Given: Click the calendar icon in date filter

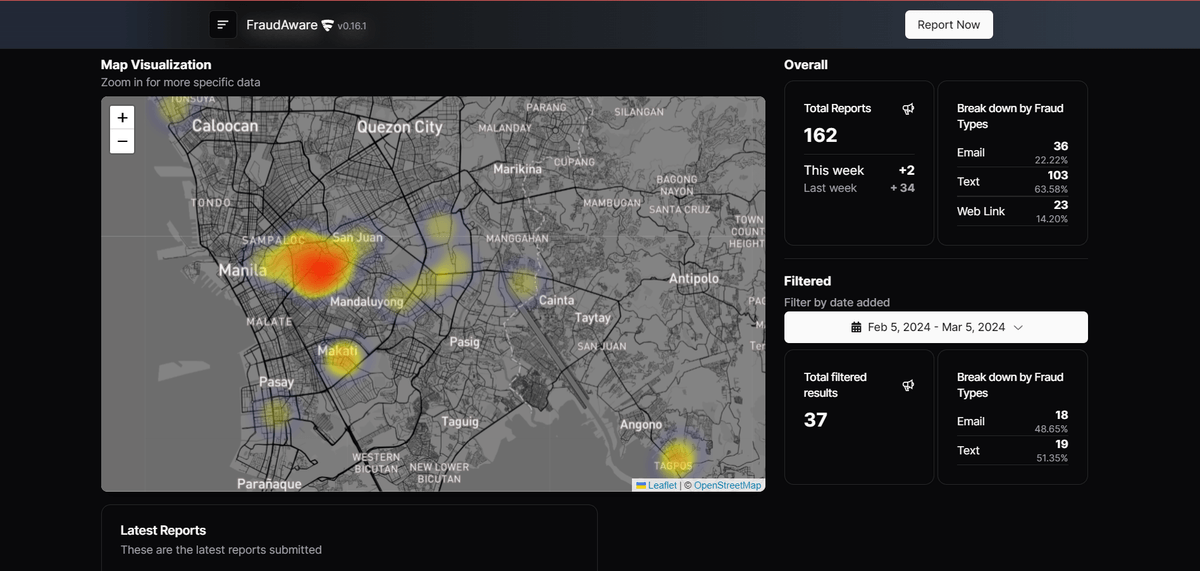Looking at the screenshot, I should pyautogui.click(x=856, y=327).
